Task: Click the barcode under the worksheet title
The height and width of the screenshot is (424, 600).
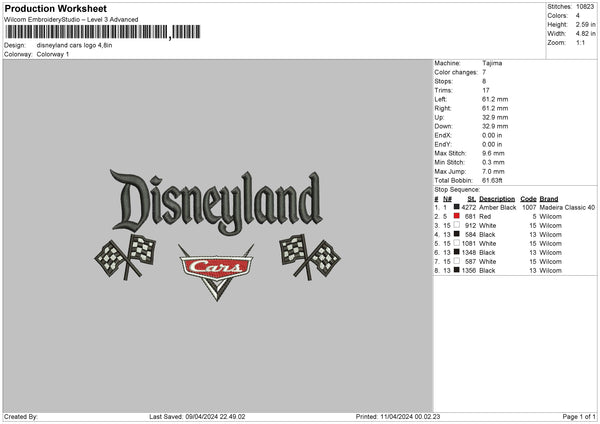Action: pos(102,32)
